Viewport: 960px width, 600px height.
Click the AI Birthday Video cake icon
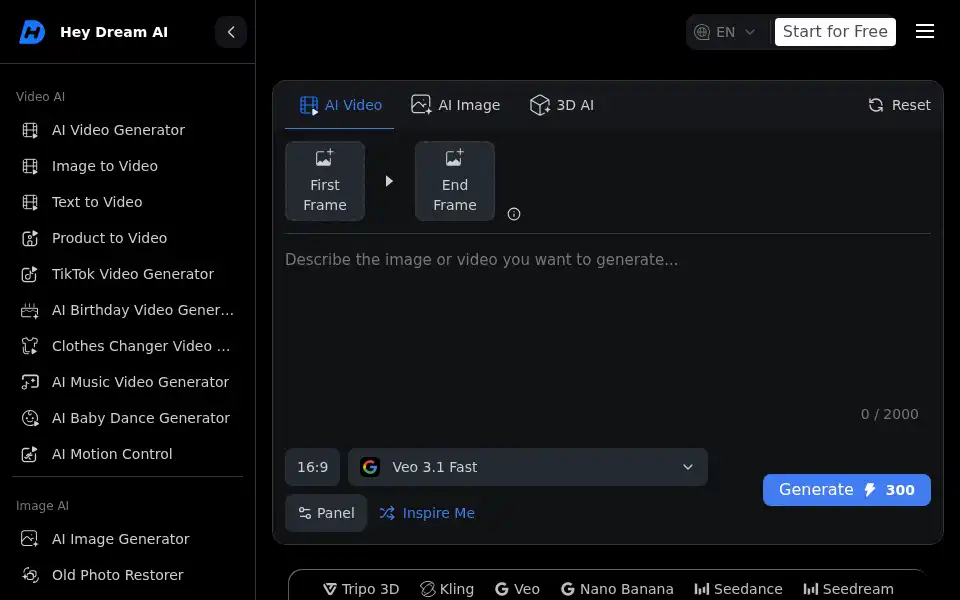(30, 310)
